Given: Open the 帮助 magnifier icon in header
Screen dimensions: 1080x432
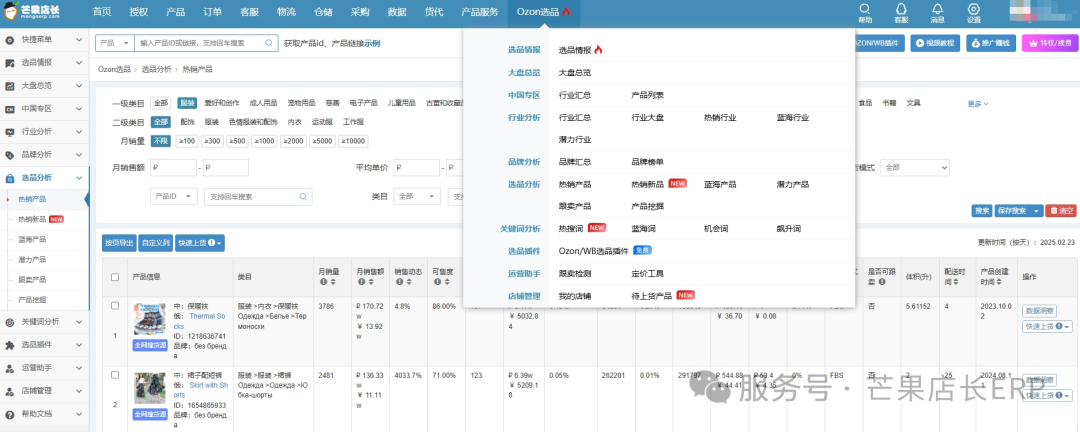Looking at the screenshot, I should click(x=864, y=9).
